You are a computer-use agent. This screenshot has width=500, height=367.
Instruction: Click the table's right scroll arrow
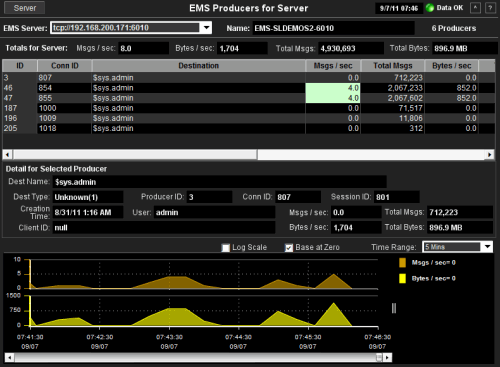coord(490,154)
